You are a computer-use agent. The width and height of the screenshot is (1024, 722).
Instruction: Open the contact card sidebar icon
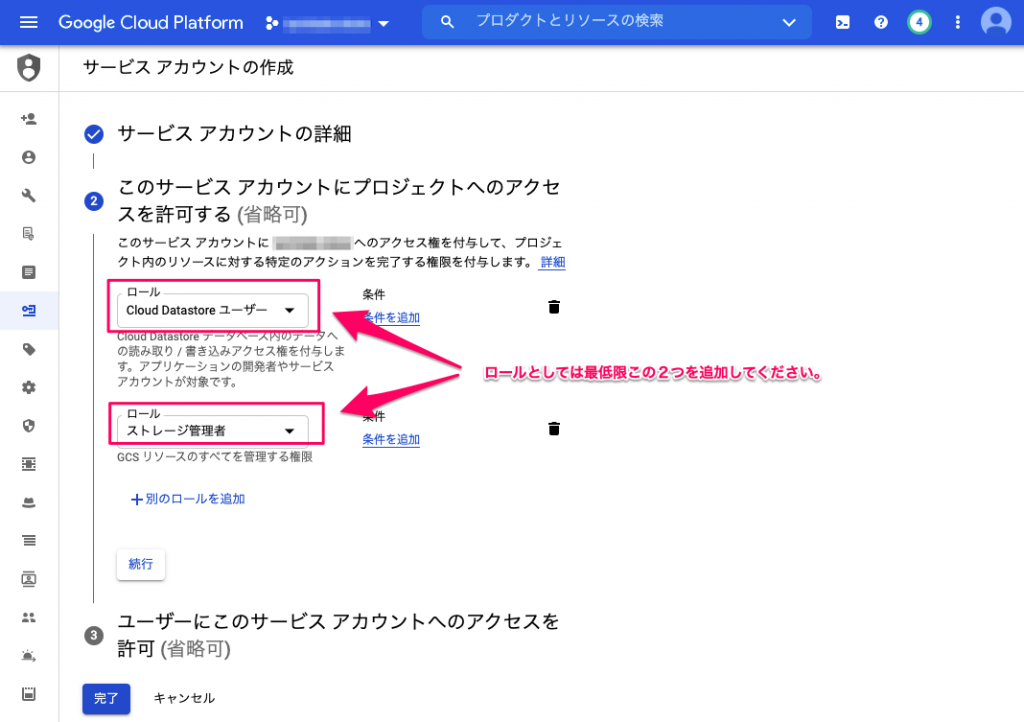[29, 579]
